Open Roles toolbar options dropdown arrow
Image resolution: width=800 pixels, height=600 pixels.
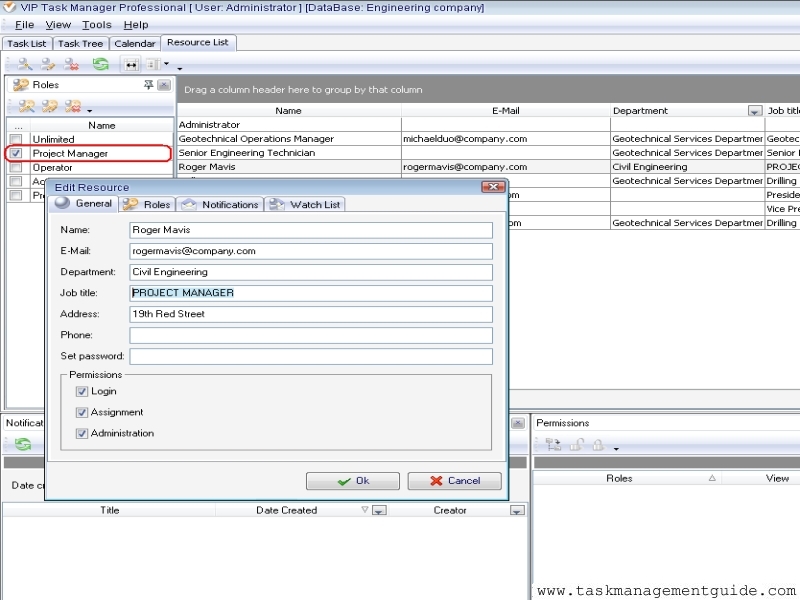point(90,111)
